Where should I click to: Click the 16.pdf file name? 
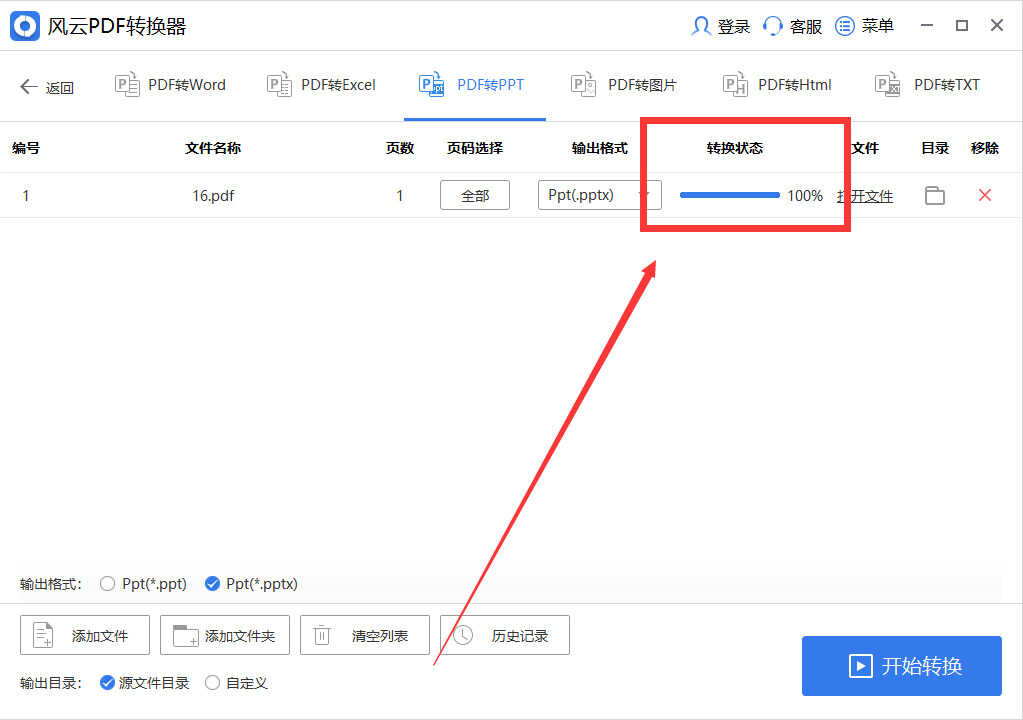213,196
